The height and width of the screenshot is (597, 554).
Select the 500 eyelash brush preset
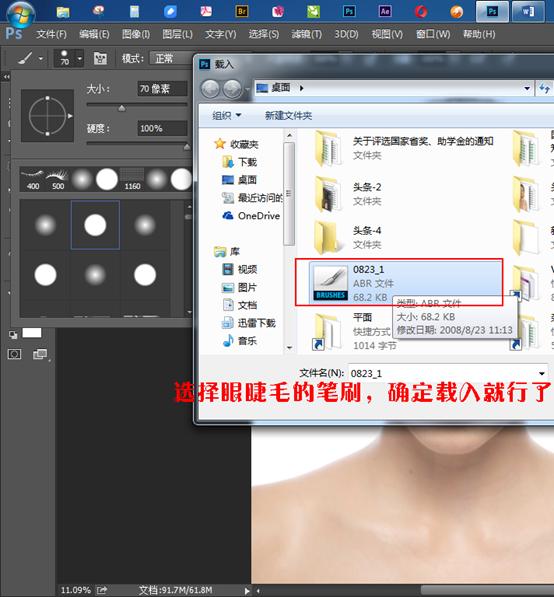click(x=57, y=179)
